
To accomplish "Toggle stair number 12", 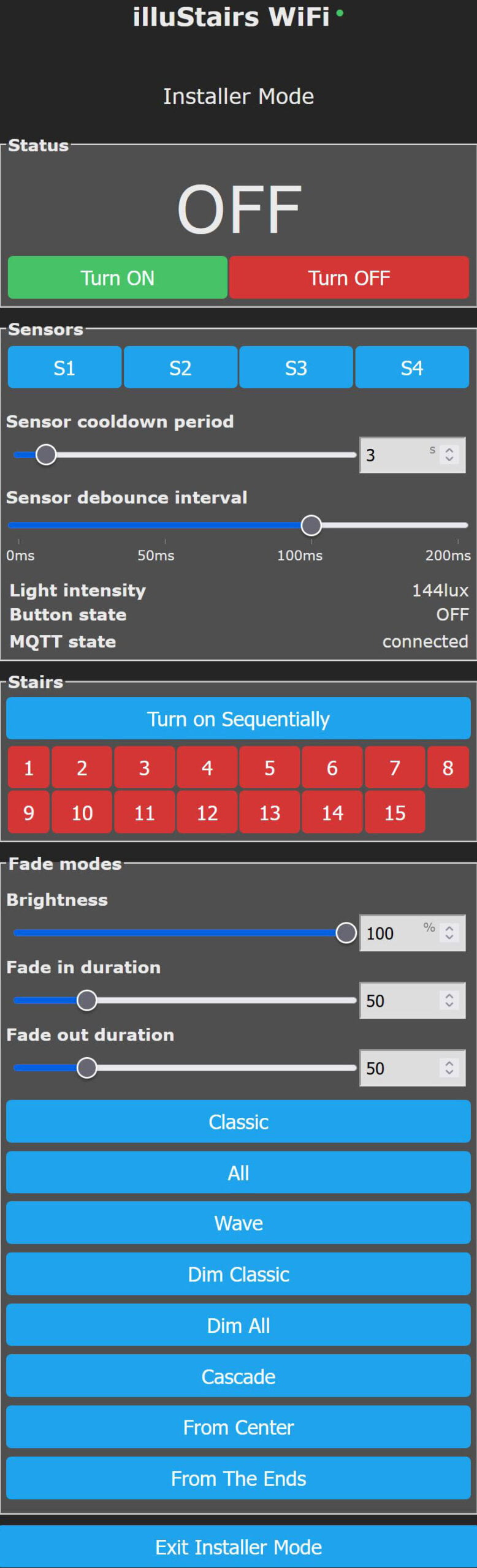I will point(207,813).
